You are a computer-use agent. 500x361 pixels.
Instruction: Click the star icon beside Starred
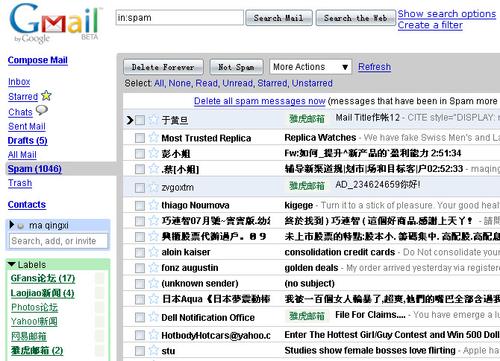click(46, 96)
